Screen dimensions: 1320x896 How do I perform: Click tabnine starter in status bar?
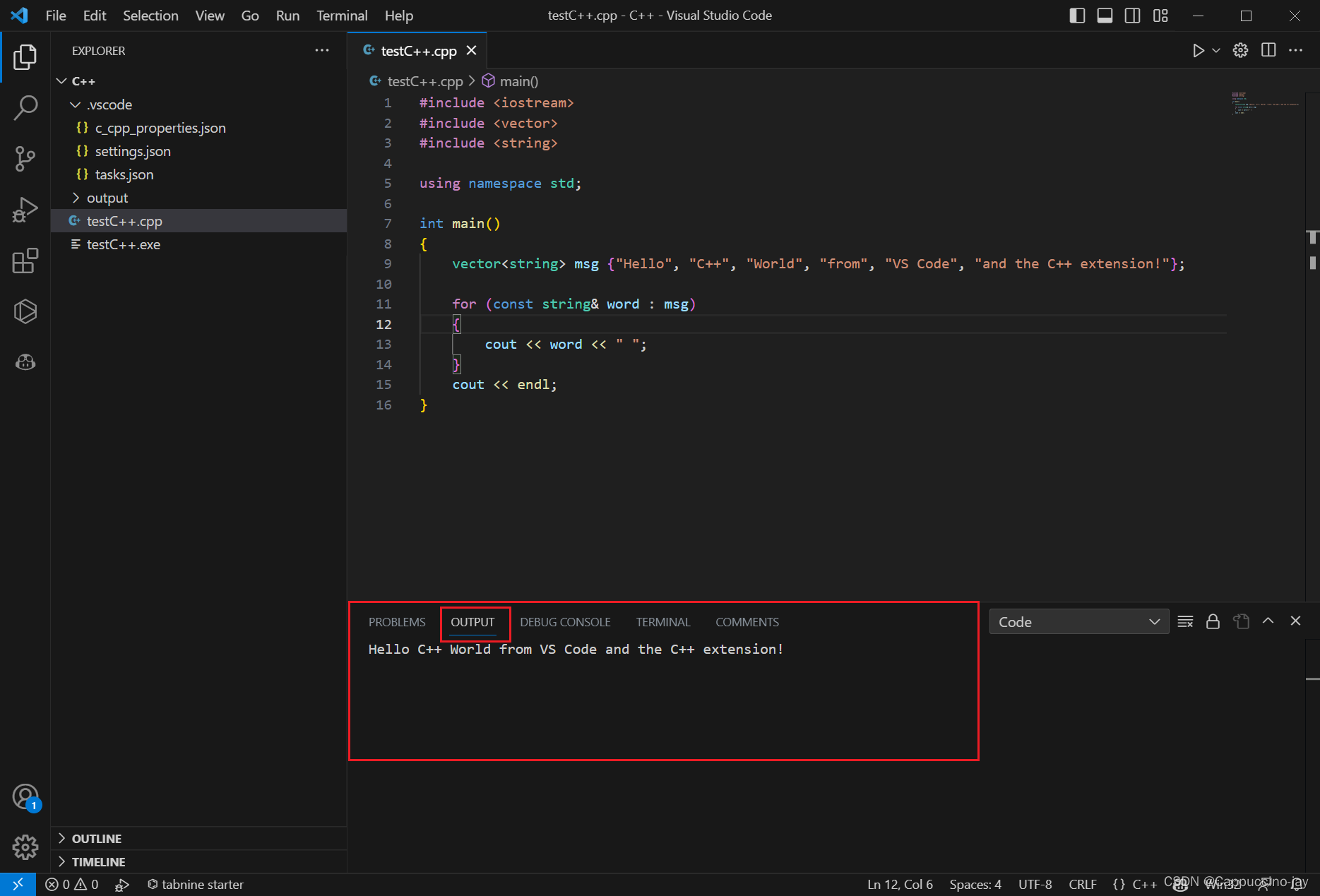[x=195, y=884]
